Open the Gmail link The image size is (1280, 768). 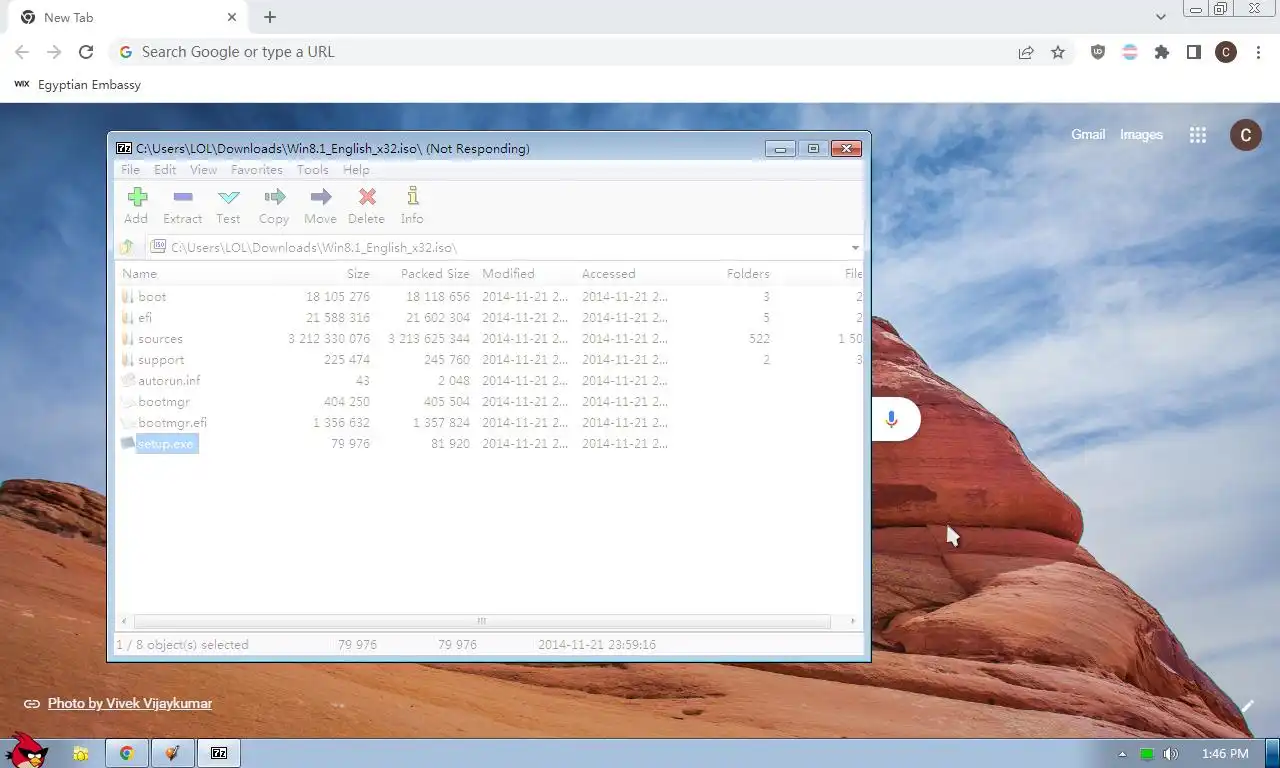click(1088, 134)
